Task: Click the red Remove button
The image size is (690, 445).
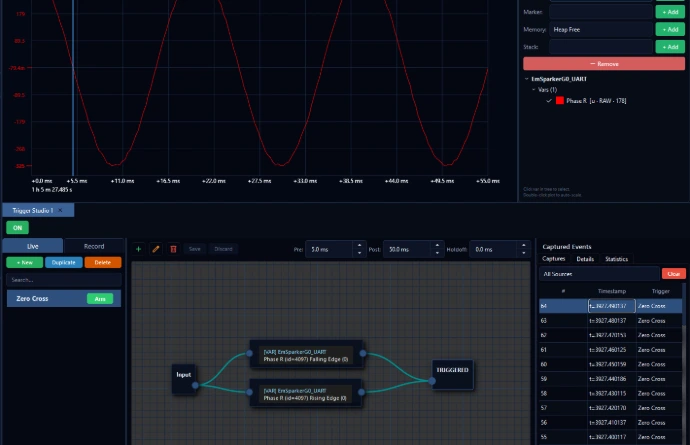Action: point(604,64)
